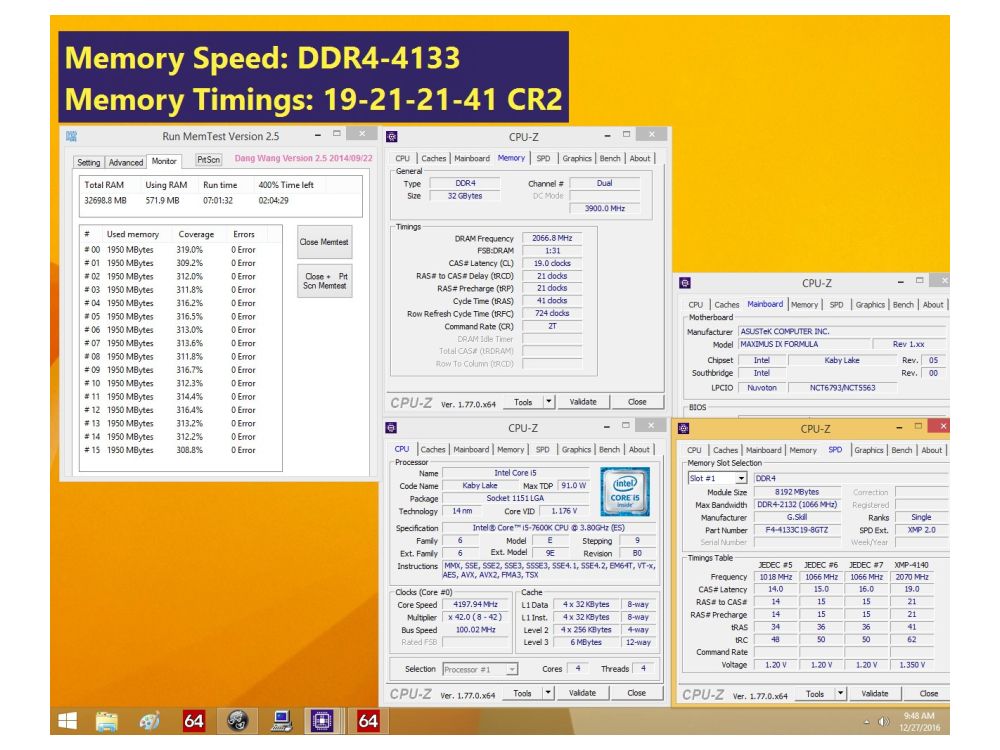This screenshot has height=750, width=1000.
Task: Launch the red 64 MemTest app from taskbar
Action: tap(192, 722)
